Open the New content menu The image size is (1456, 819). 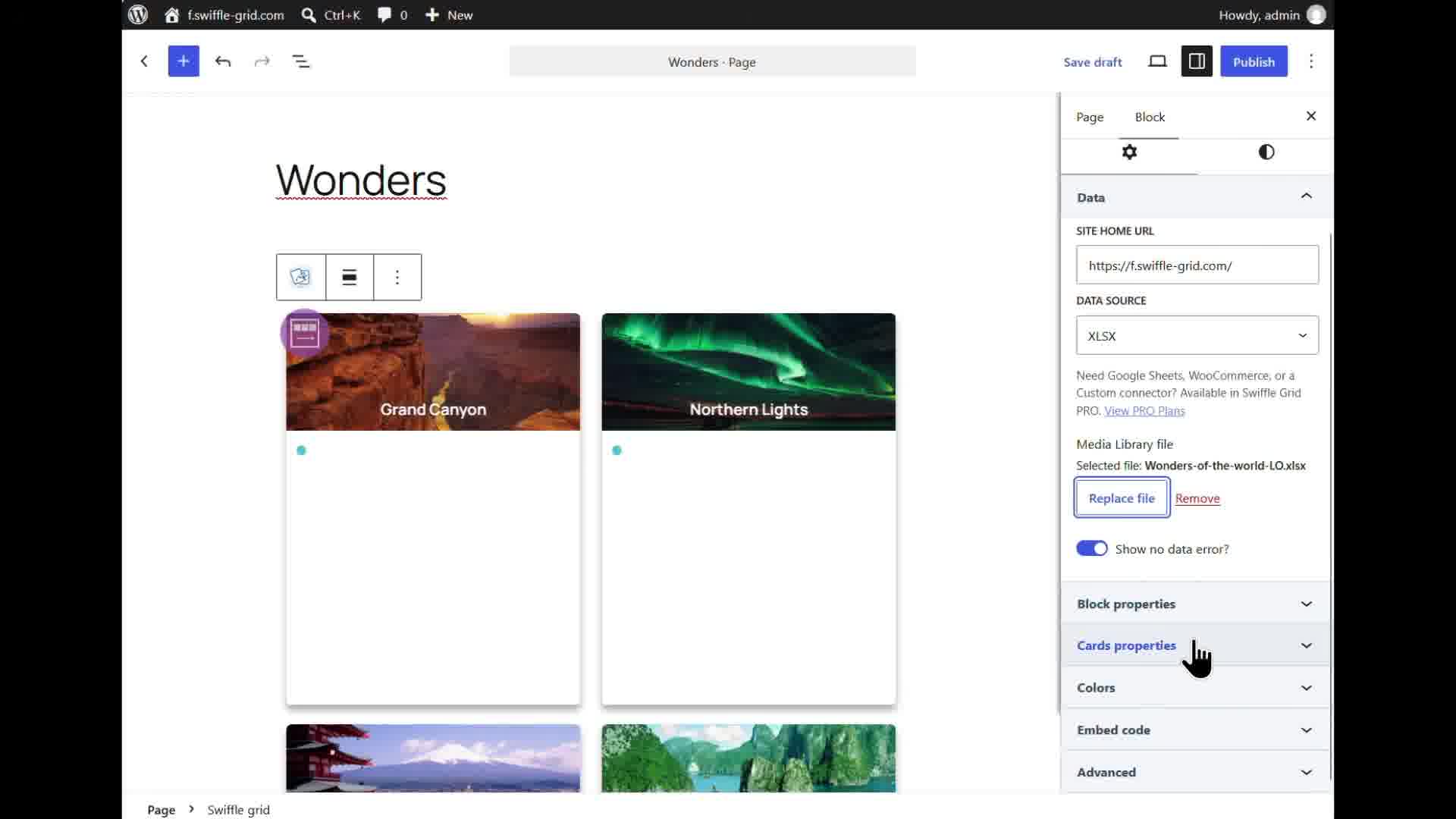tap(449, 14)
